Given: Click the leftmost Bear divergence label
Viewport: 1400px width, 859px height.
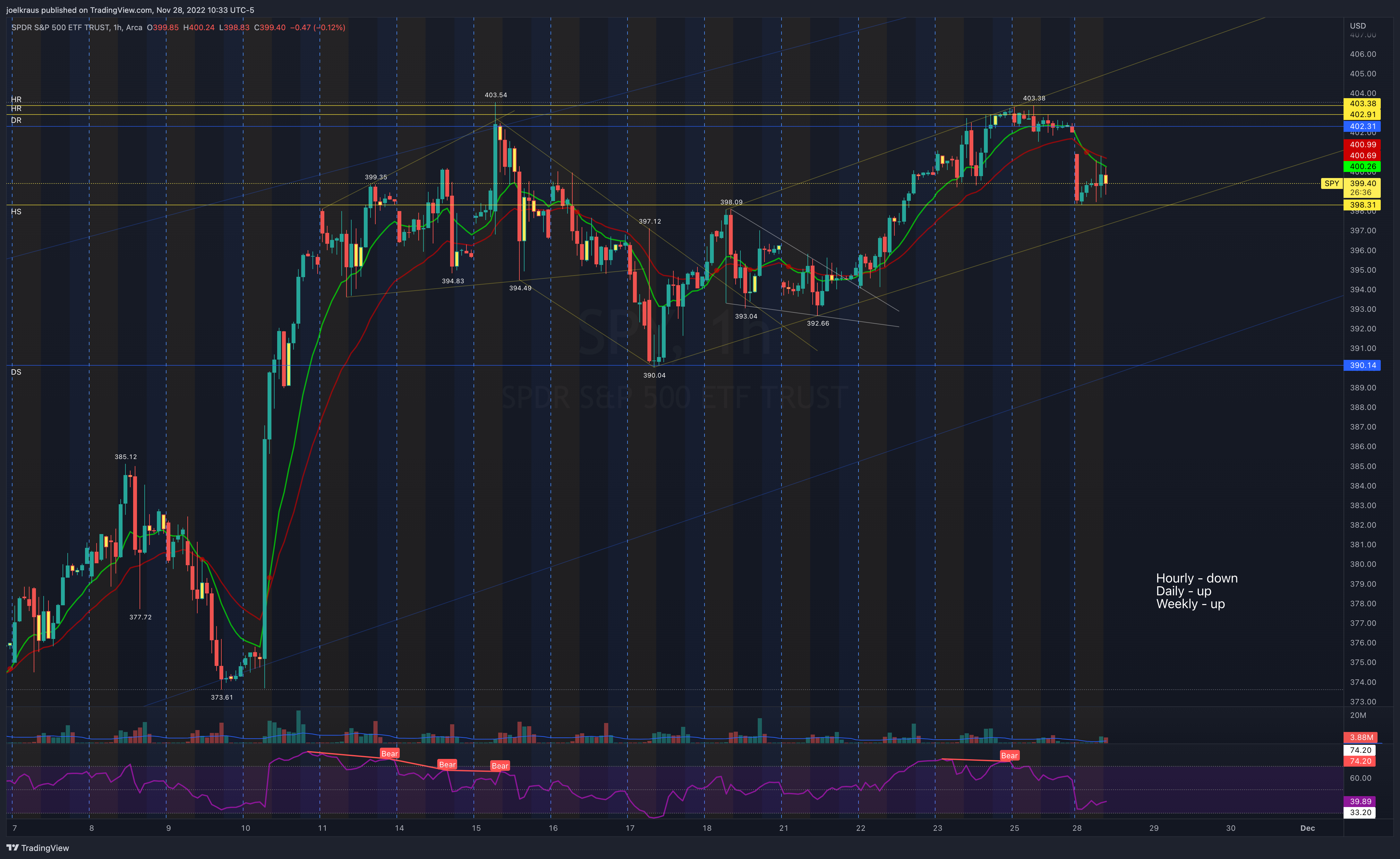Looking at the screenshot, I should 389,753.
